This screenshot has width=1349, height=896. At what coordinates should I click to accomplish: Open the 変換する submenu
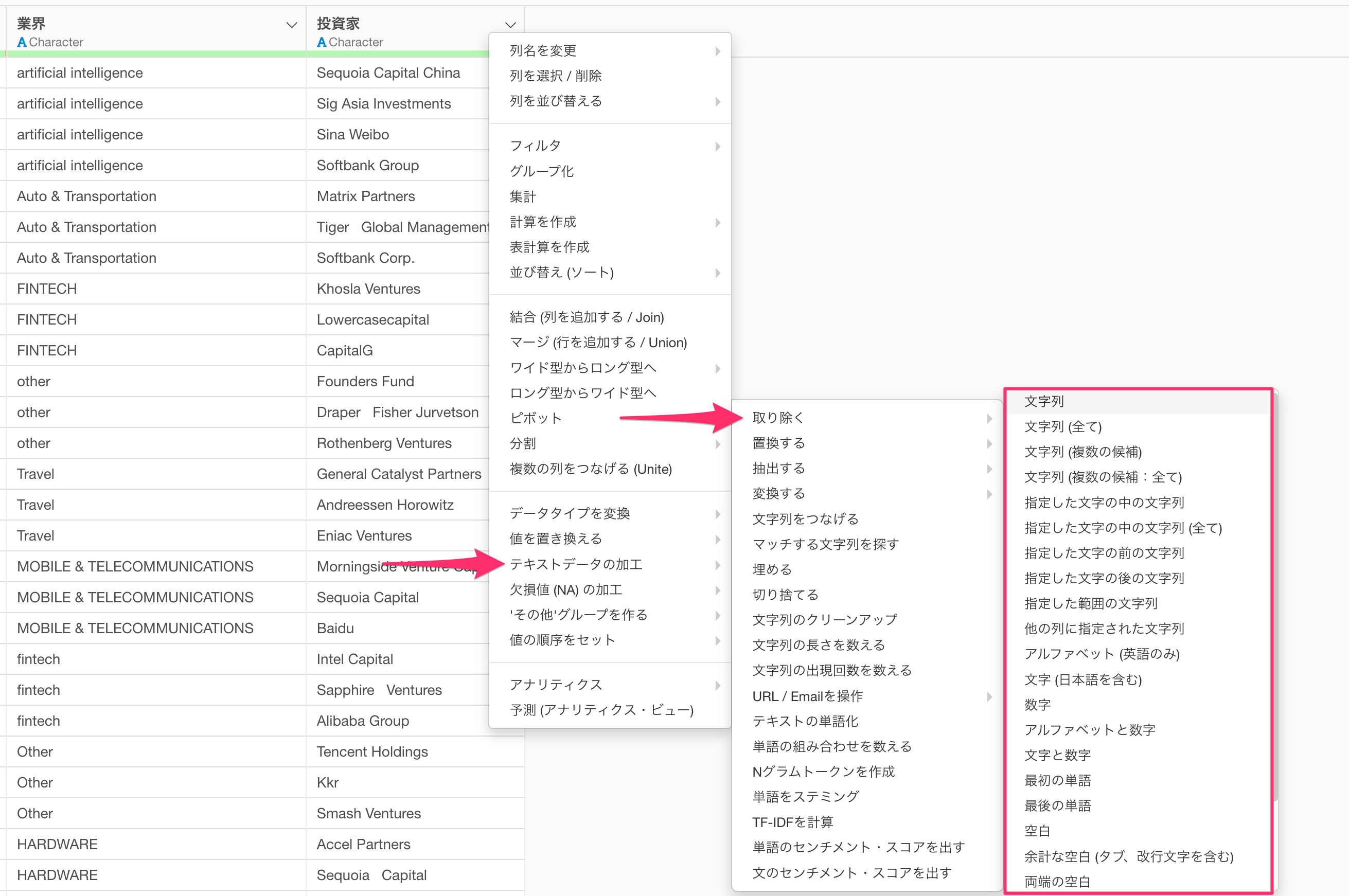pos(867,494)
